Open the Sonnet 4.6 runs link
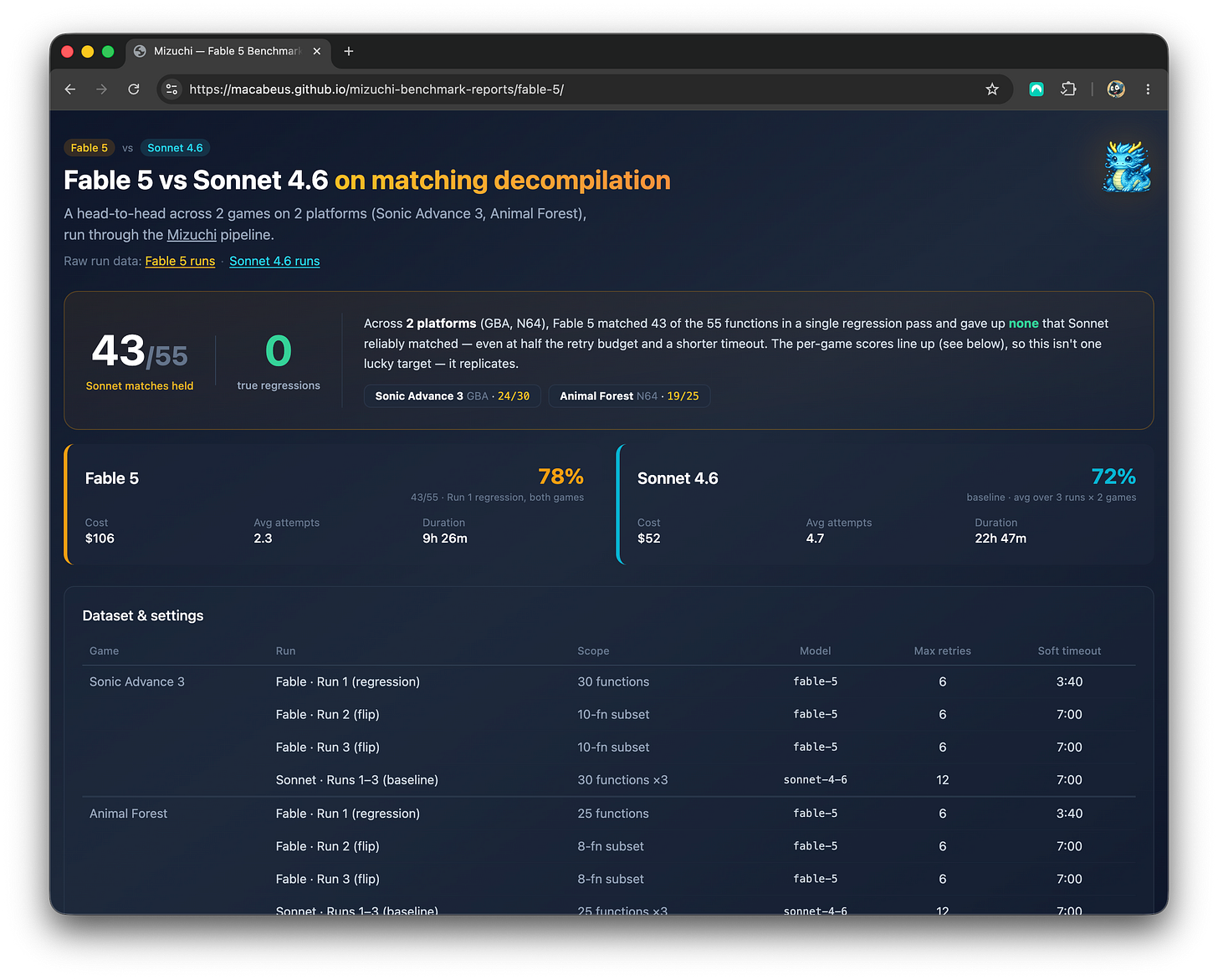This screenshot has height=980, width=1218. coord(274,261)
